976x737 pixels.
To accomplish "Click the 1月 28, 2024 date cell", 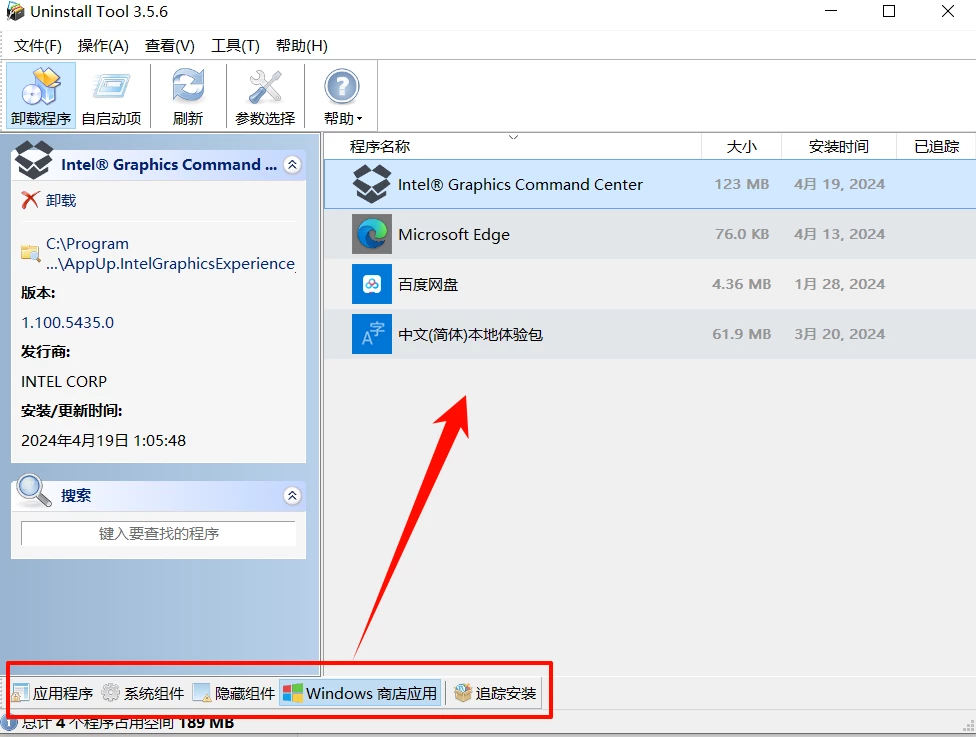I will coord(839,284).
